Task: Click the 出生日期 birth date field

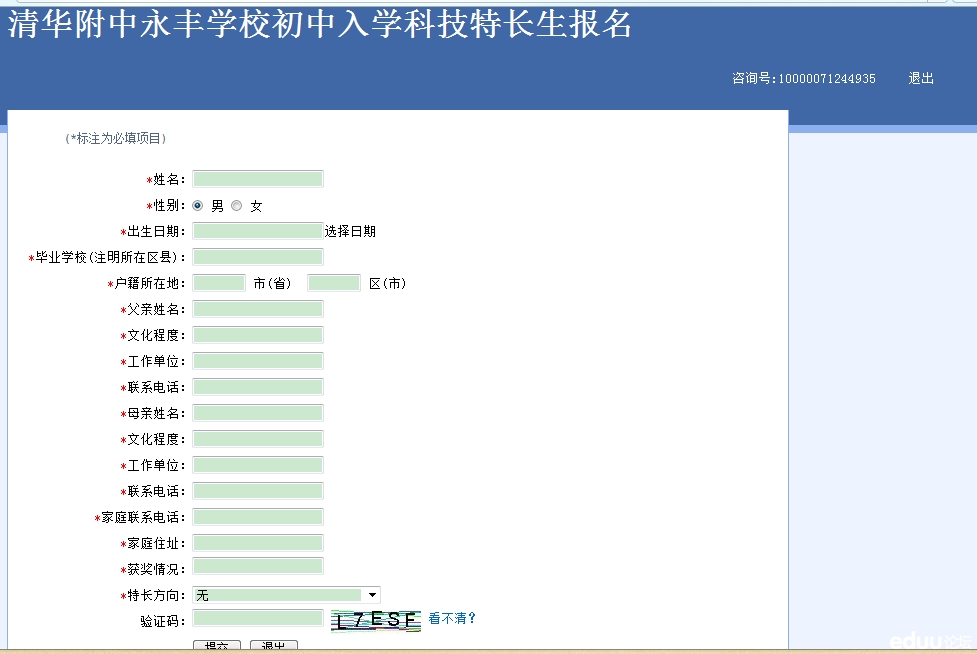Action: pos(258,231)
